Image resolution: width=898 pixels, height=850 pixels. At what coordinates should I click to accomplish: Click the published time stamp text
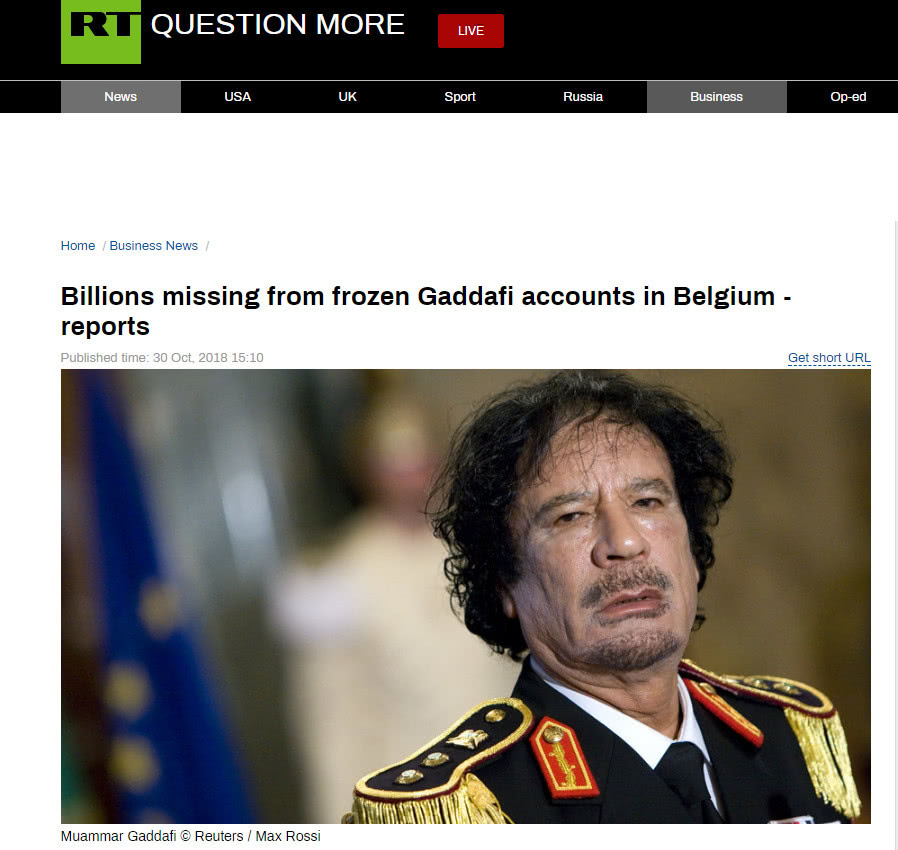(162, 358)
